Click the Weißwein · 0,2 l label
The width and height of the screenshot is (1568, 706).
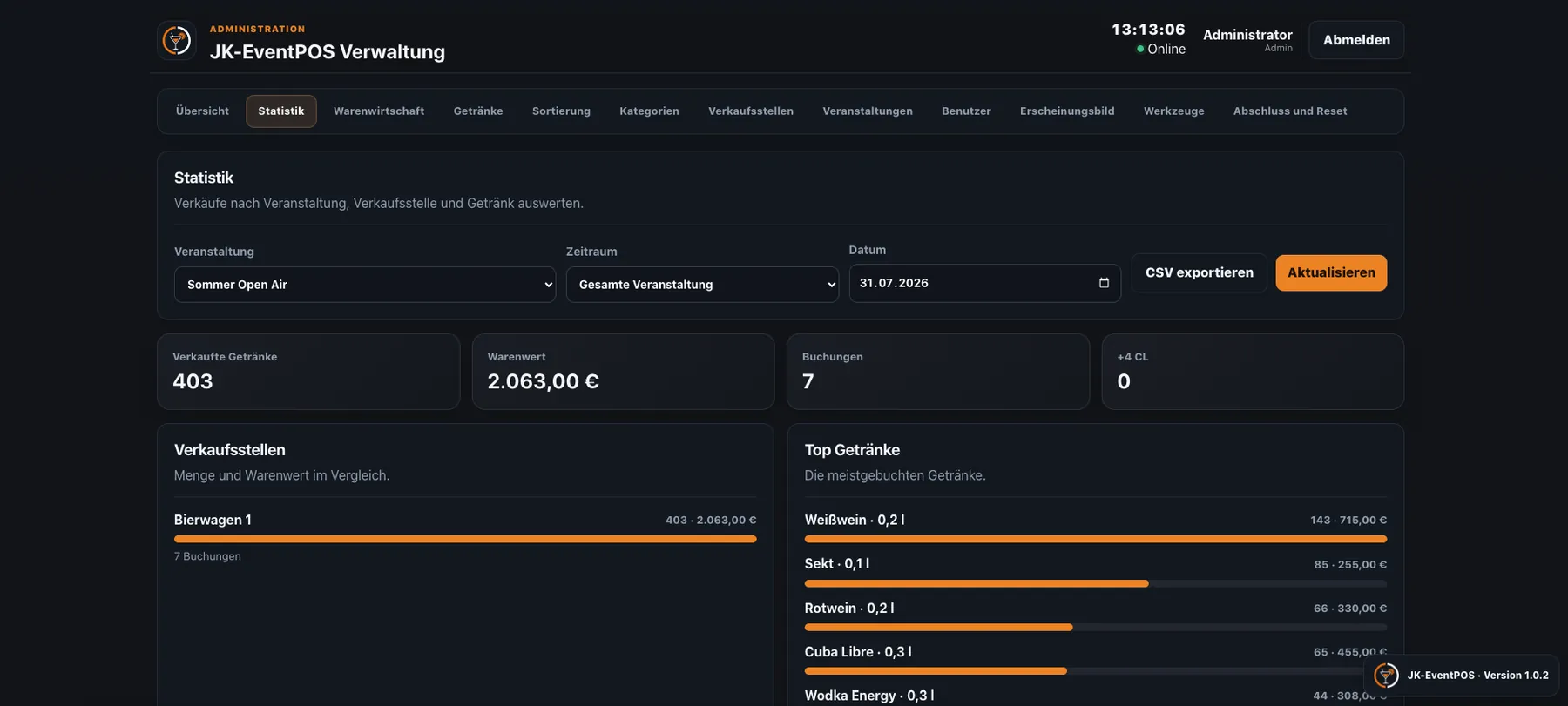(855, 520)
